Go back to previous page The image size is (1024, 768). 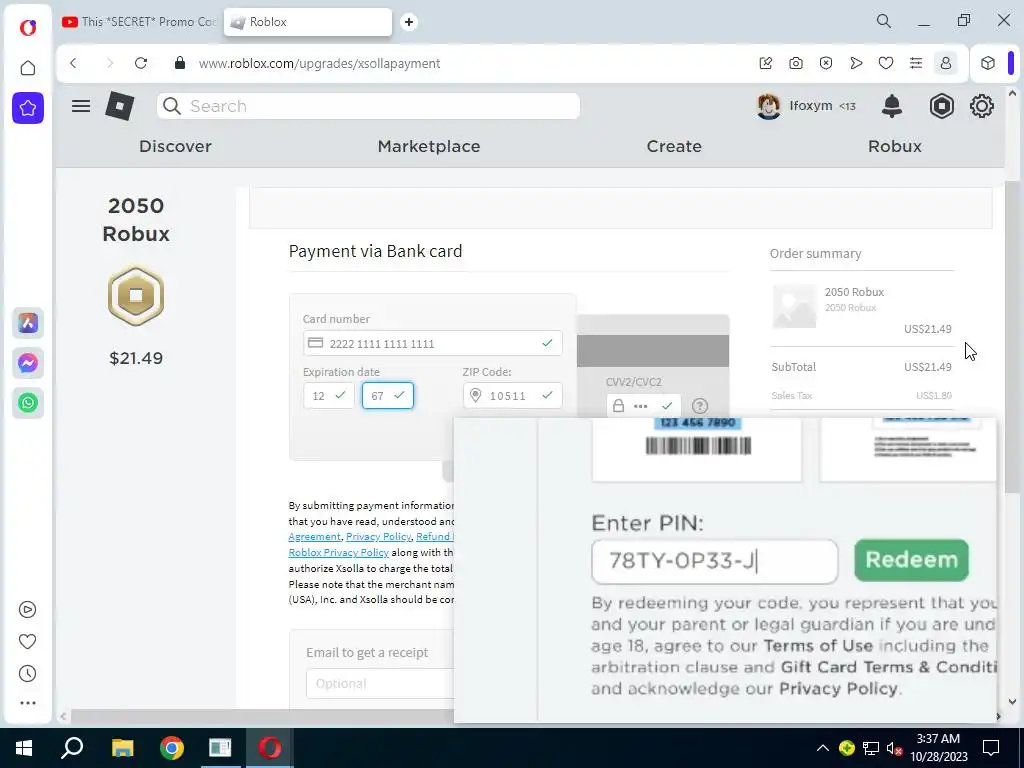[73, 63]
